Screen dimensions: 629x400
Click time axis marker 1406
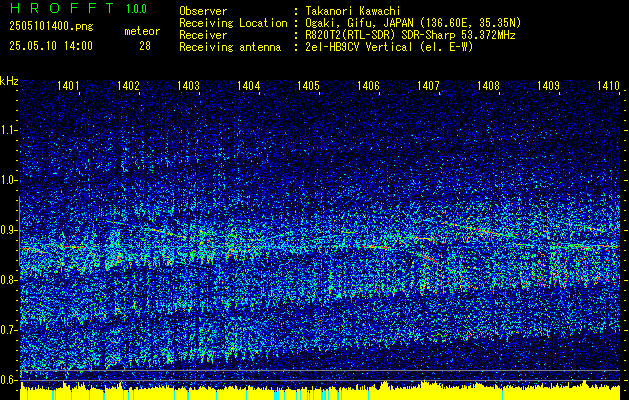click(368, 85)
